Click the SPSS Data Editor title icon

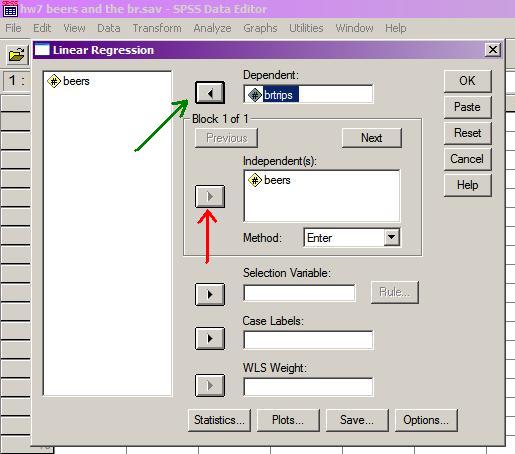[10, 9]
